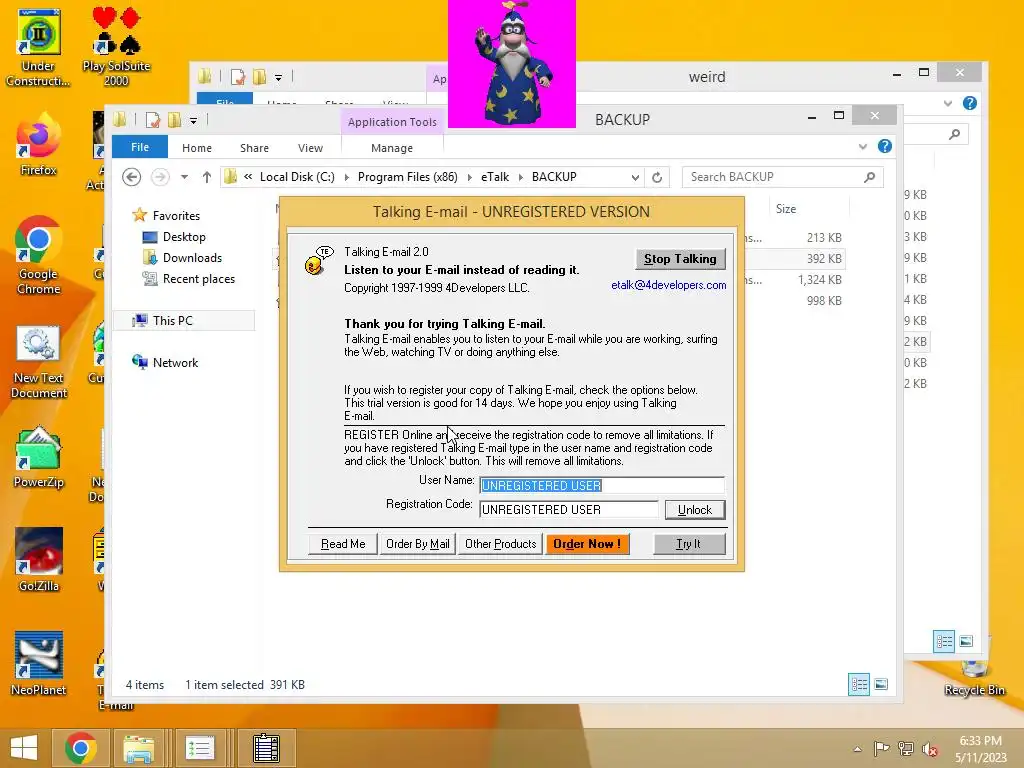The height and width of the screenshot is (768, 1024).
Task: Open the File tab in BACKUP window
Action: pyautogui.click(x=140, y=147)
